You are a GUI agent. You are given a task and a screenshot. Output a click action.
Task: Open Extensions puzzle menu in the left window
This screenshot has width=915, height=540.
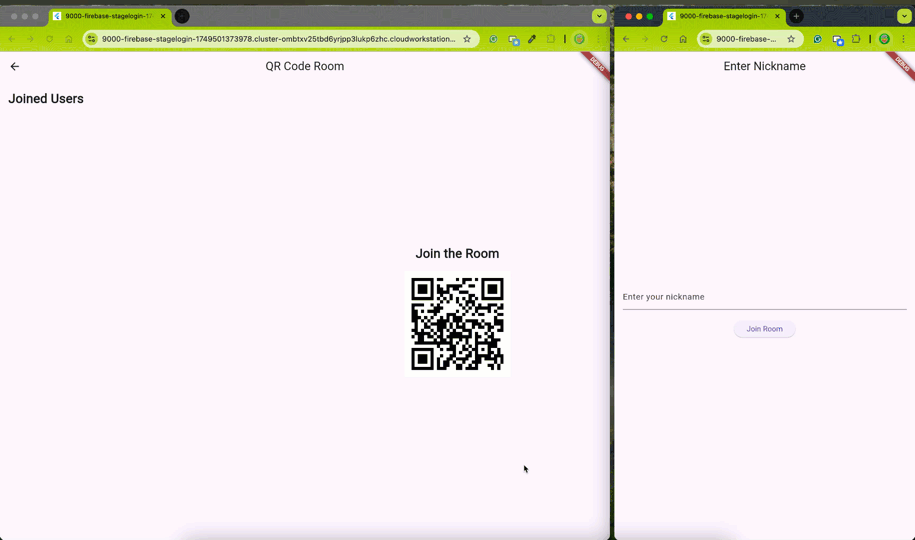(x=550, y=39)
